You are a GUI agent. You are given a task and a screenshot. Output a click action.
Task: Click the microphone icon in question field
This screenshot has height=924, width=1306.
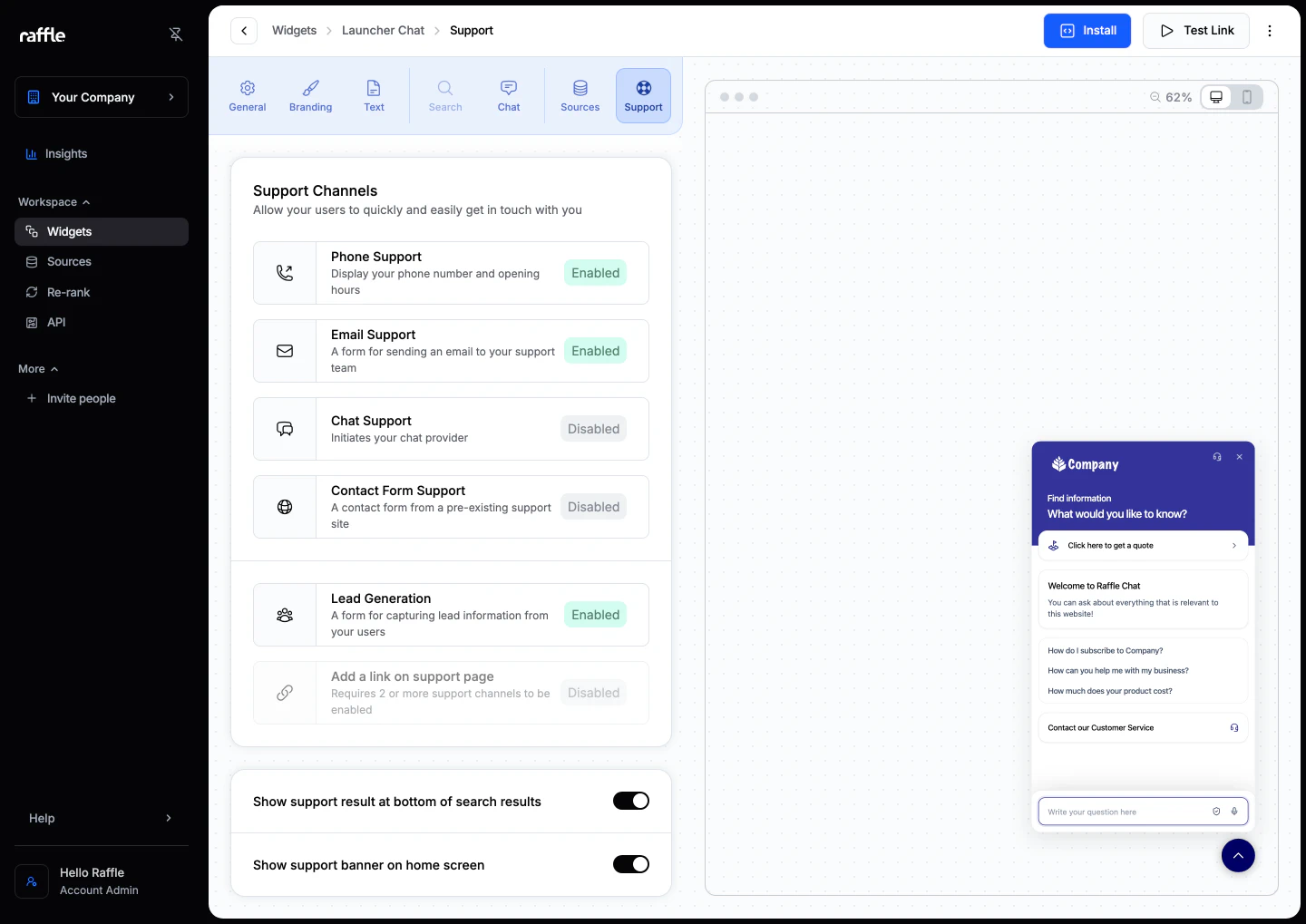click(1234, 812)
